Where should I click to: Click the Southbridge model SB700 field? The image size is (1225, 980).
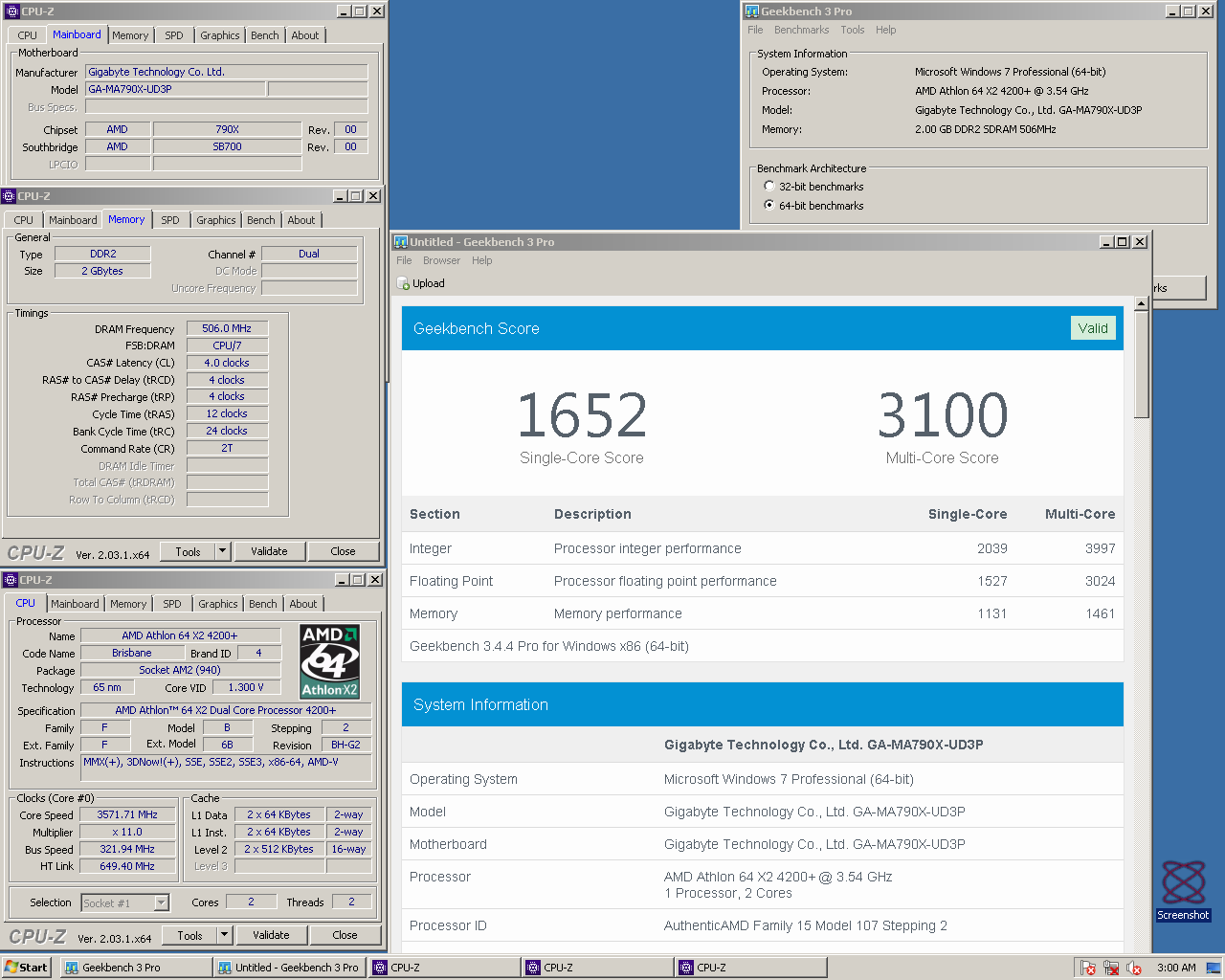(x=227, y=146)
